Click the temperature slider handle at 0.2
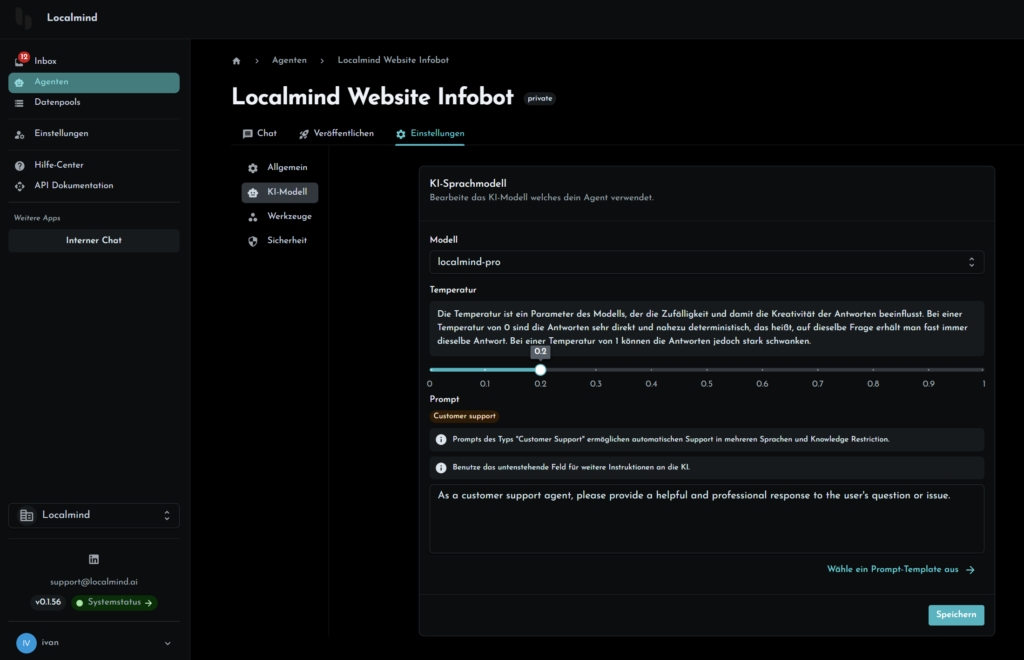Image resolution: width=1024 pixels, height=660 pixels. tap(540, 370)
